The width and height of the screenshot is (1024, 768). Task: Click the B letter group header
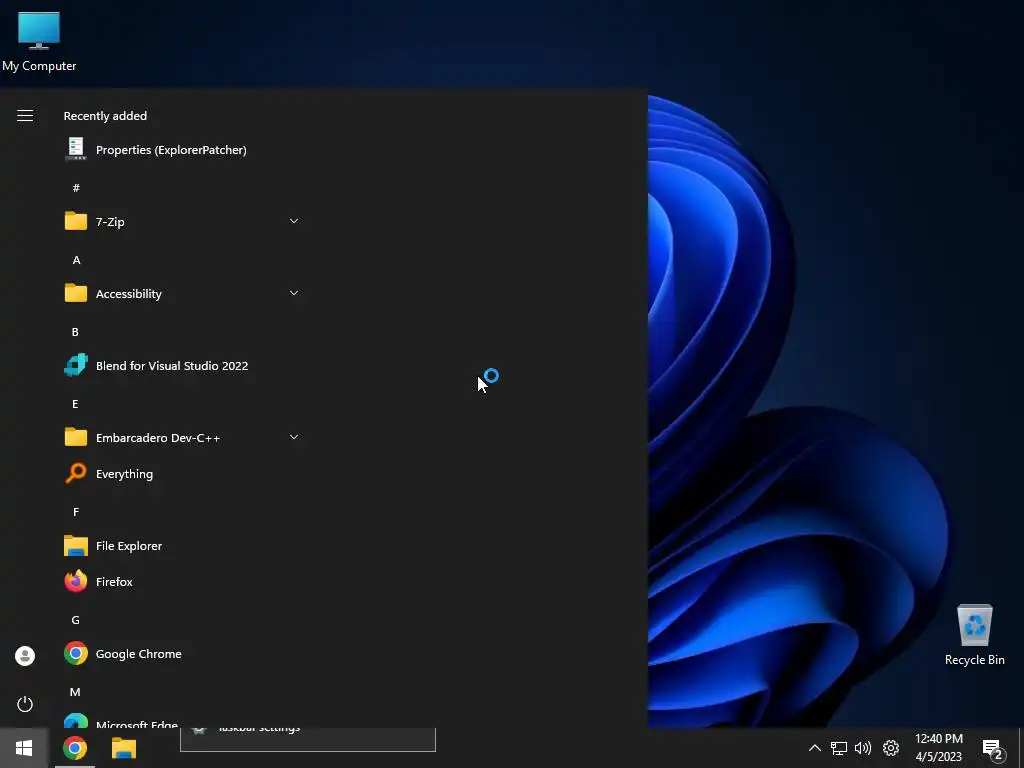click(x=75, y=332)
